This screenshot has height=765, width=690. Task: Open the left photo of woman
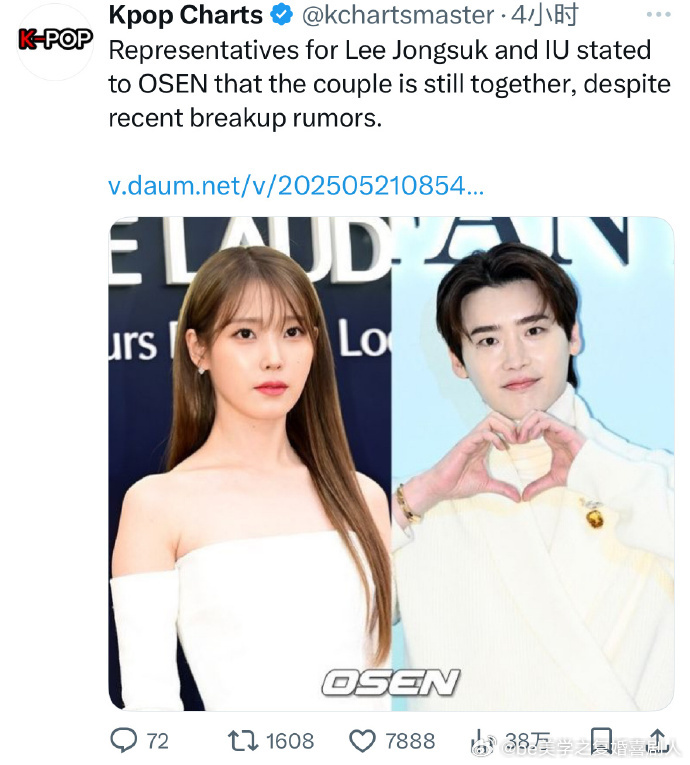pos(249,463)
